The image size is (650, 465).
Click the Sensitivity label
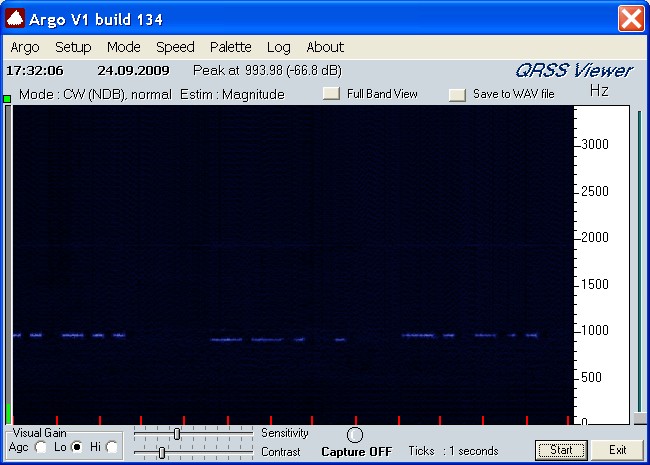285,433
